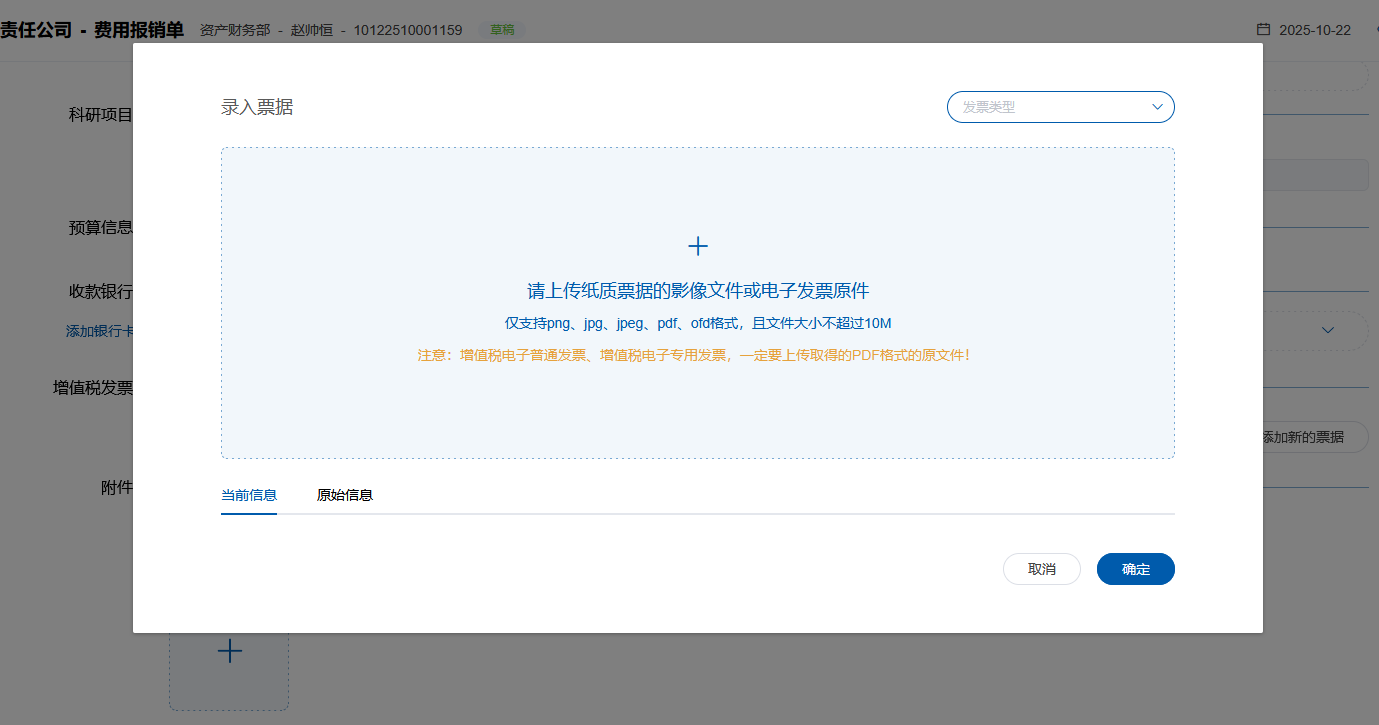Click the plus icon in attachment box
Viewport: 1379px width, 725px height.
click(x=230, y=652)
